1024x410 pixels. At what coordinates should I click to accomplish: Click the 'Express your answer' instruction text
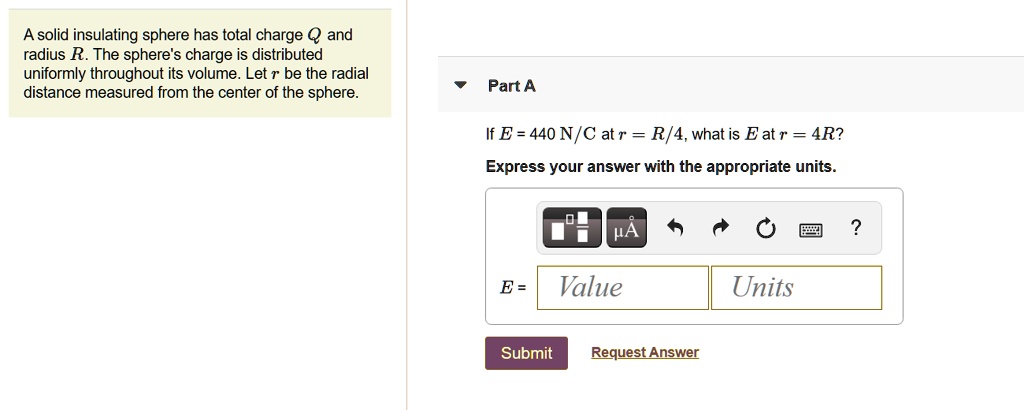click(661, 167)
